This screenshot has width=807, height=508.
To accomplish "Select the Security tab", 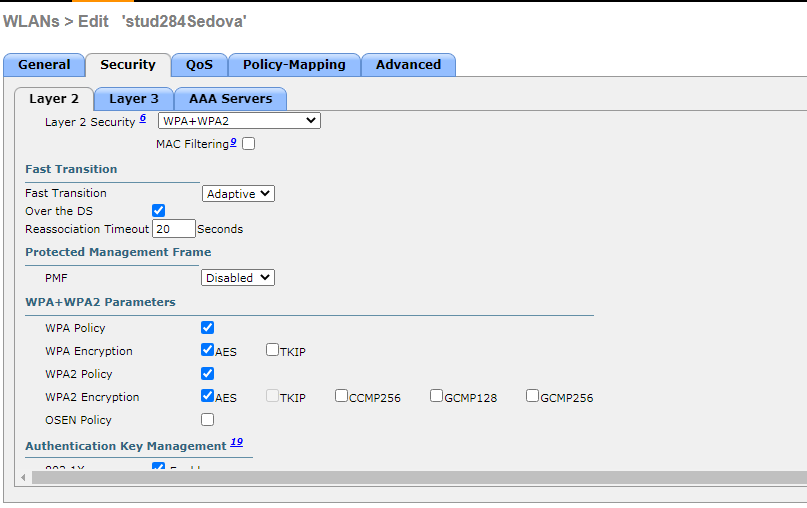I will [x=128, y=65].
